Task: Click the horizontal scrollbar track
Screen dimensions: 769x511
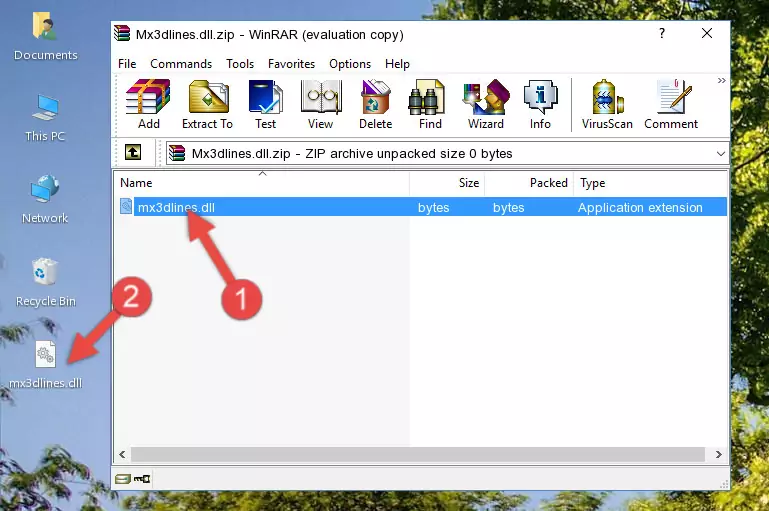Action: click(x=417, y=455)
